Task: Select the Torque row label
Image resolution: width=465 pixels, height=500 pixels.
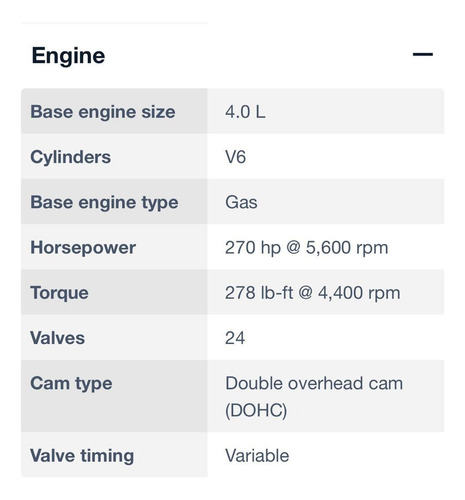Action: click(x=59, y=293)
